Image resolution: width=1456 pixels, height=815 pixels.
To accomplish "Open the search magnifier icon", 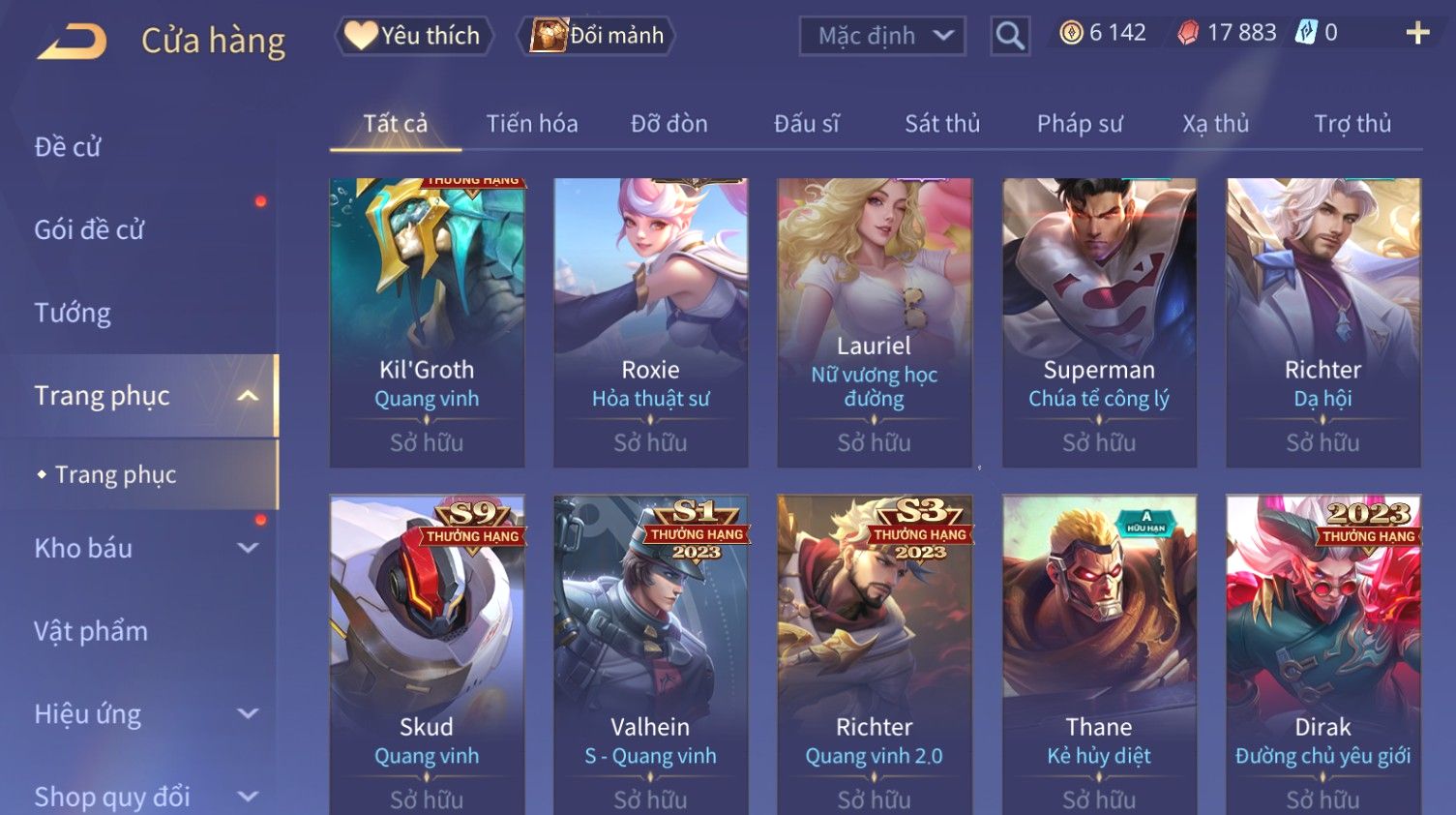I will pos(1009,36).
